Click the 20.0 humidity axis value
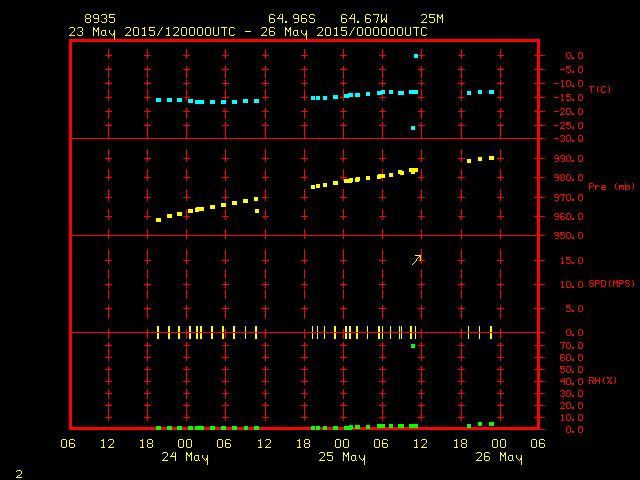This screenshot has height=480, width=640. pos(571,406)
